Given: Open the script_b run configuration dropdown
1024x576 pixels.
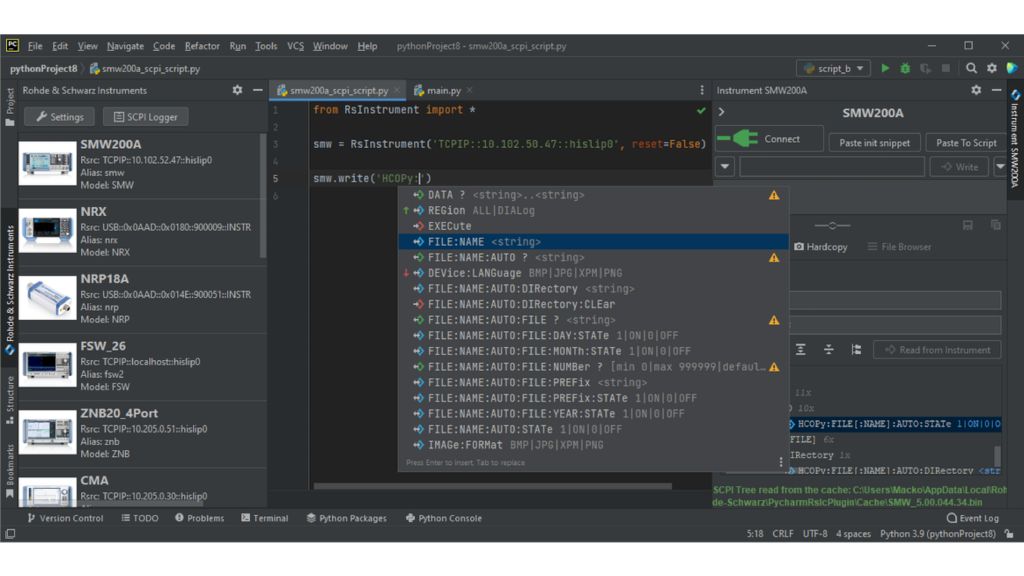Looking at the screenshot, I should point(833,69).
